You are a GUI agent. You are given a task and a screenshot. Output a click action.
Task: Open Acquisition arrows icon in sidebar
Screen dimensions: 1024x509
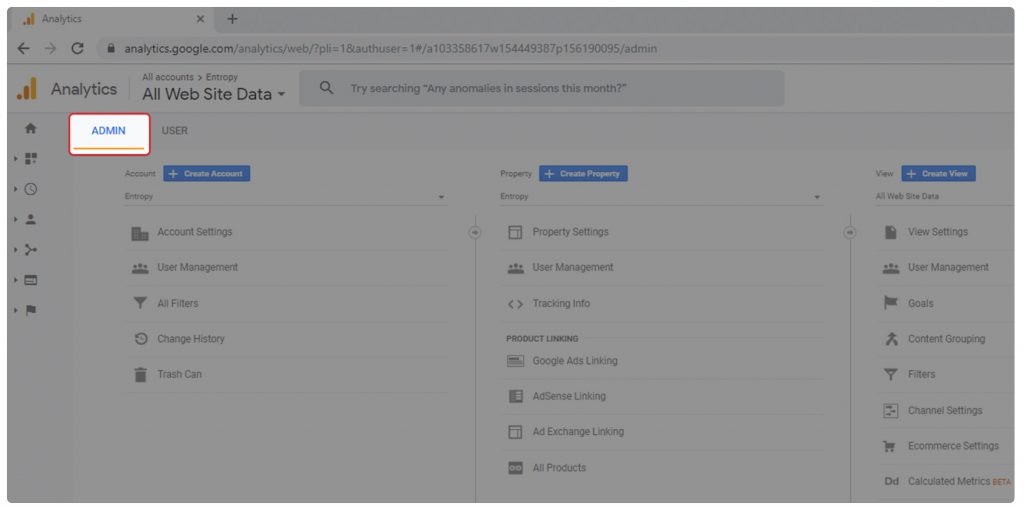(x=31, y=250)
